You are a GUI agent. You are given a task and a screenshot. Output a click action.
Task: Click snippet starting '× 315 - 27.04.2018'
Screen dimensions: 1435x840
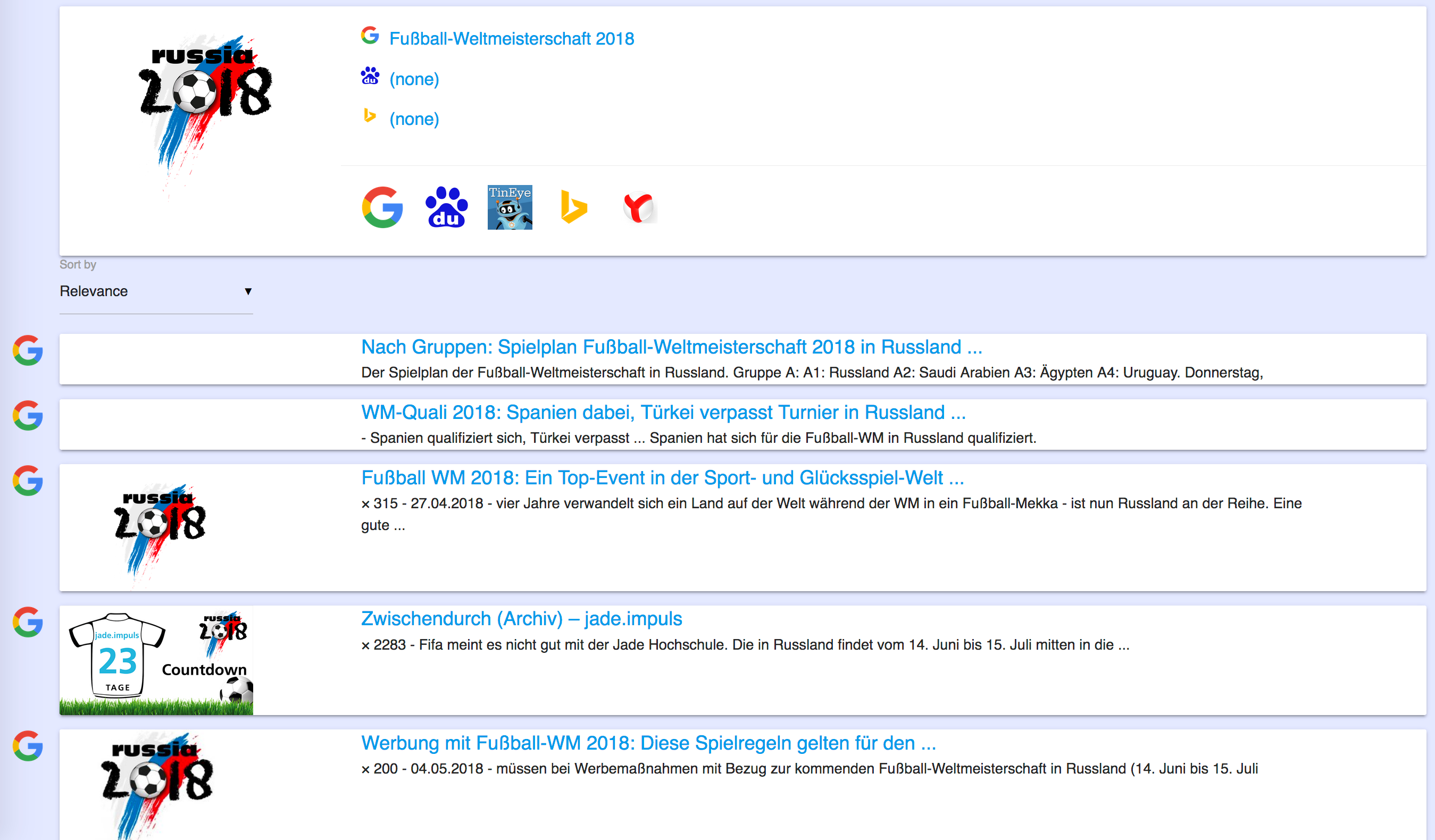[x=831, y=514]
